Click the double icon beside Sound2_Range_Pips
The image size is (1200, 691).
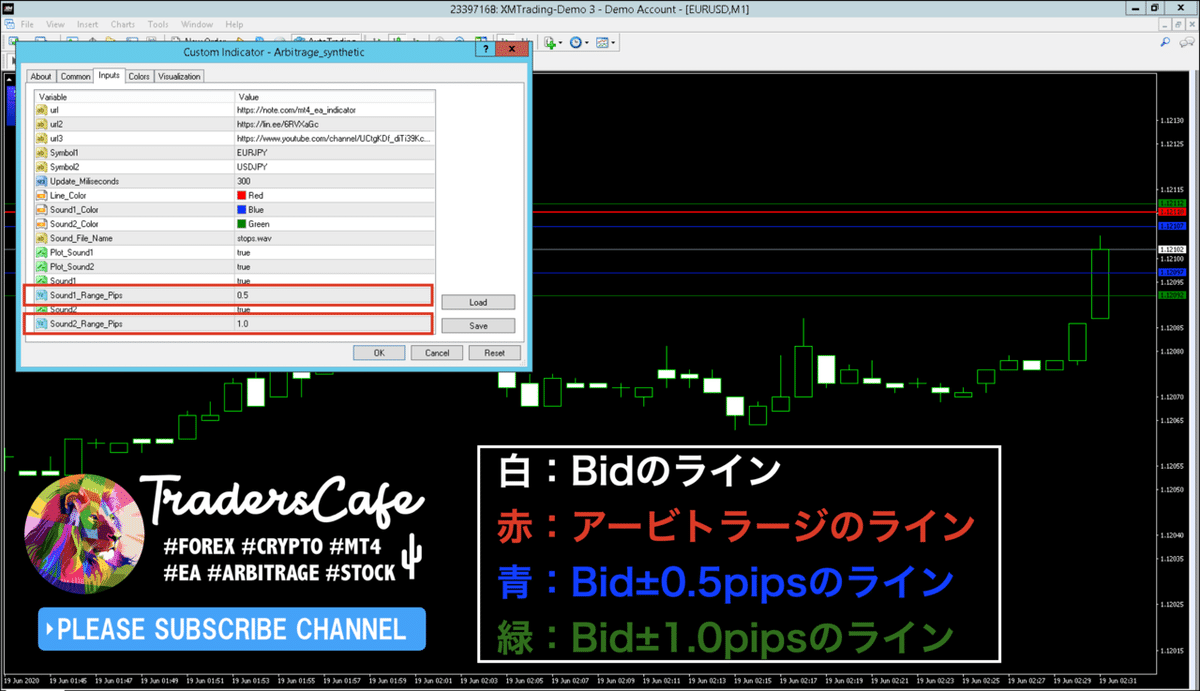tap(41, 324)
